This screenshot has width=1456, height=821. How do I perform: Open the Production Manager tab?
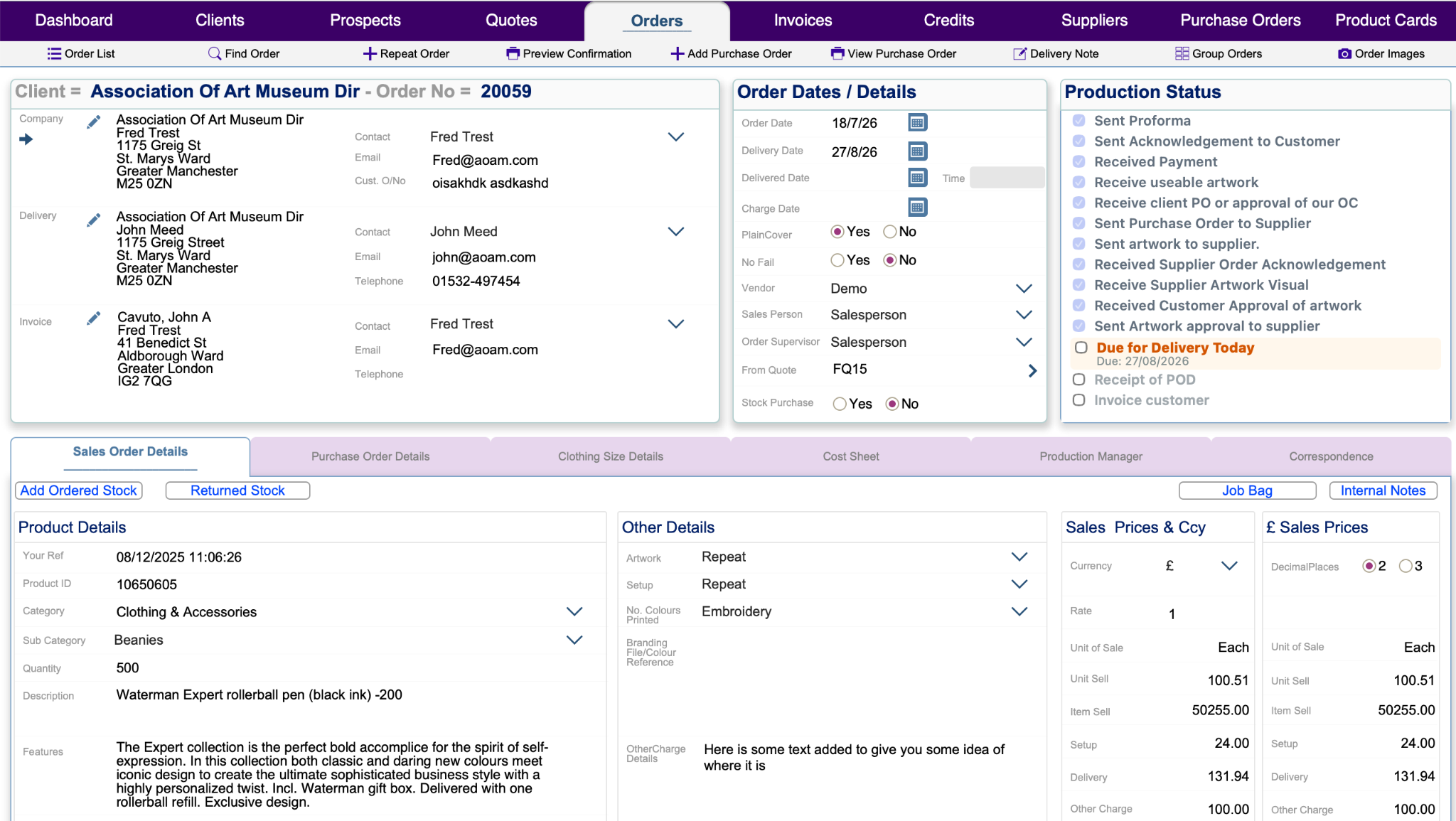pos(1091,456)
